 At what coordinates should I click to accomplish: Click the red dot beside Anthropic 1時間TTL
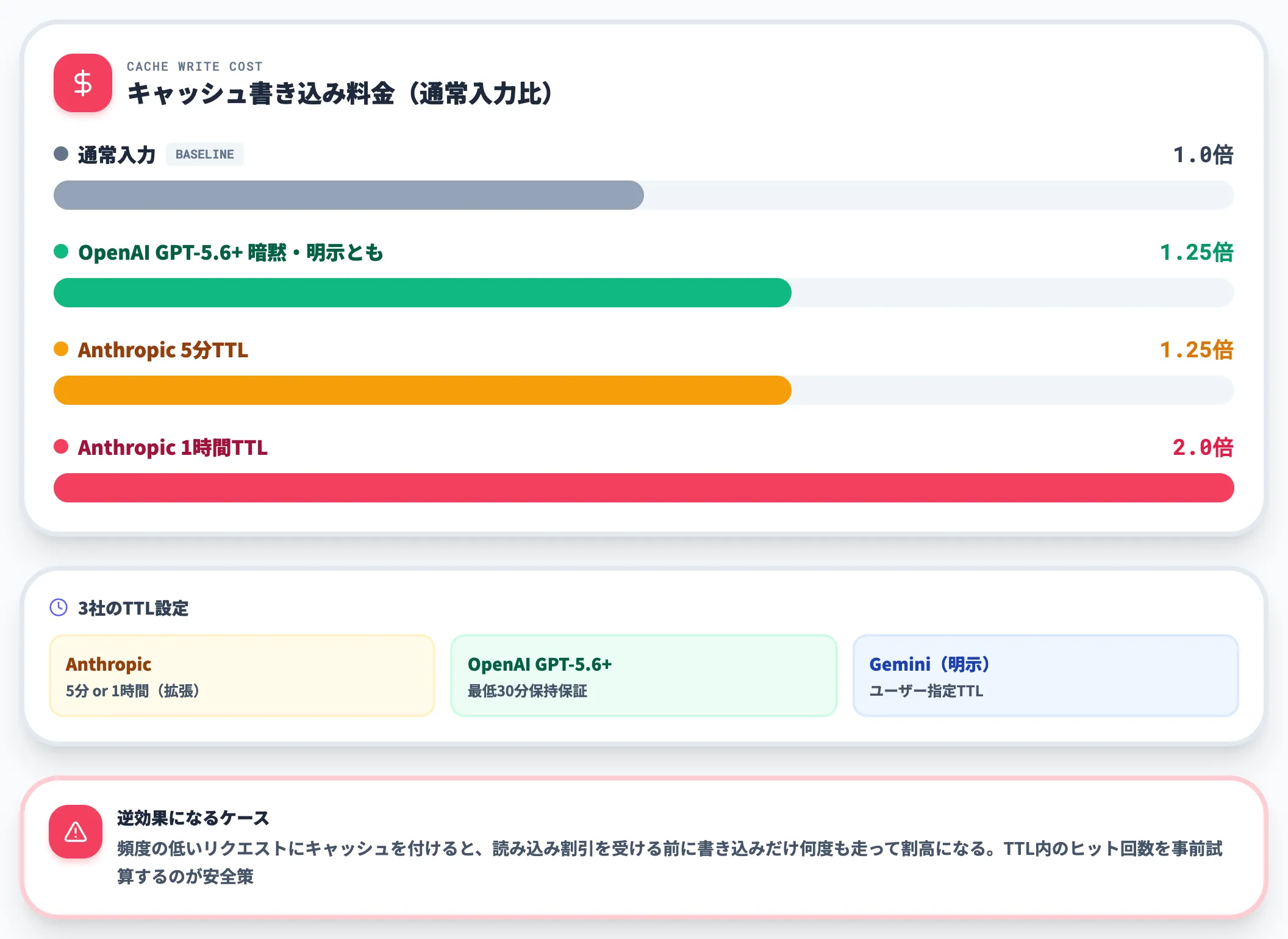[x=61, y=446]
